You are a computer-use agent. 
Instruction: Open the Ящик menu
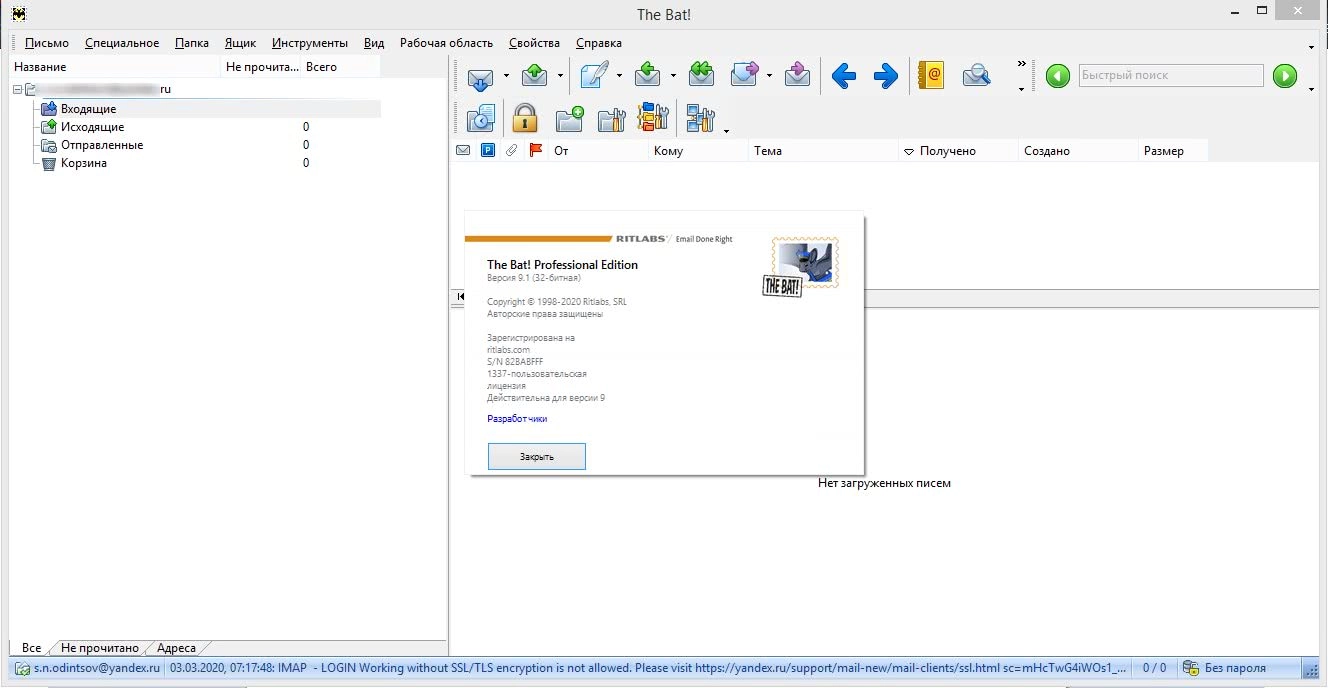[x=240, y=43]
